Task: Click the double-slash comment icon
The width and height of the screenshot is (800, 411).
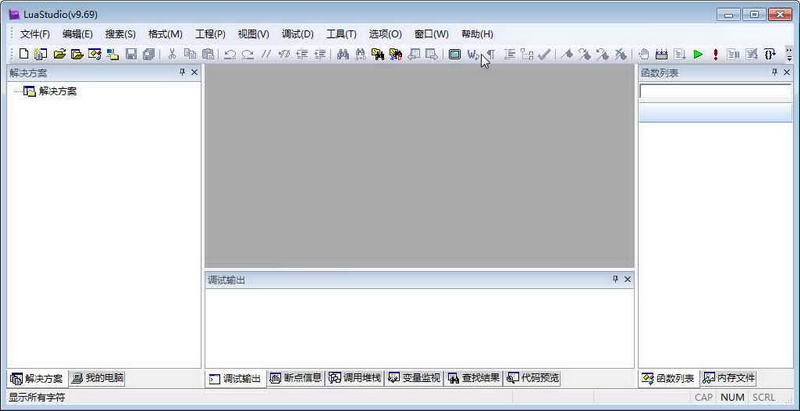Action: click(266, 54)
